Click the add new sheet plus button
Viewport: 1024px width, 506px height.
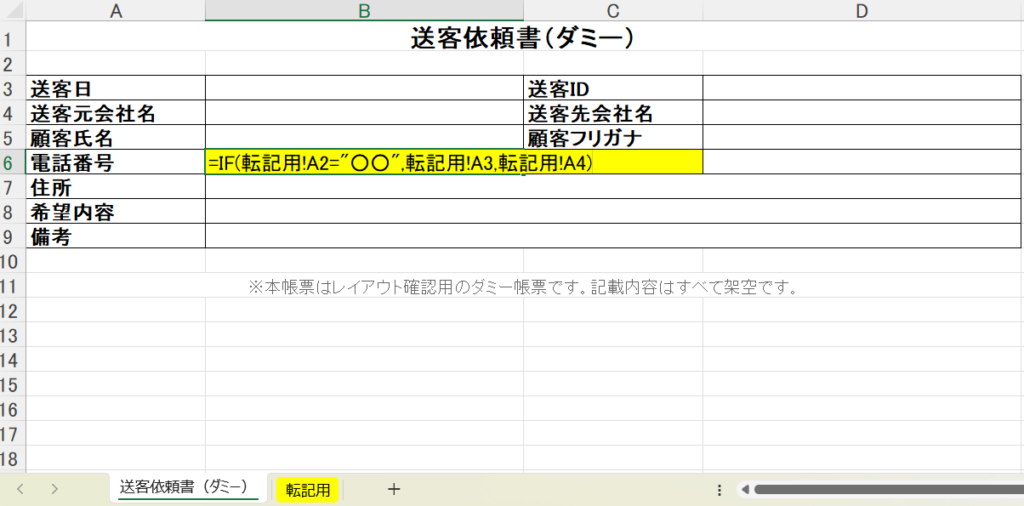click(x=394, y=489)
